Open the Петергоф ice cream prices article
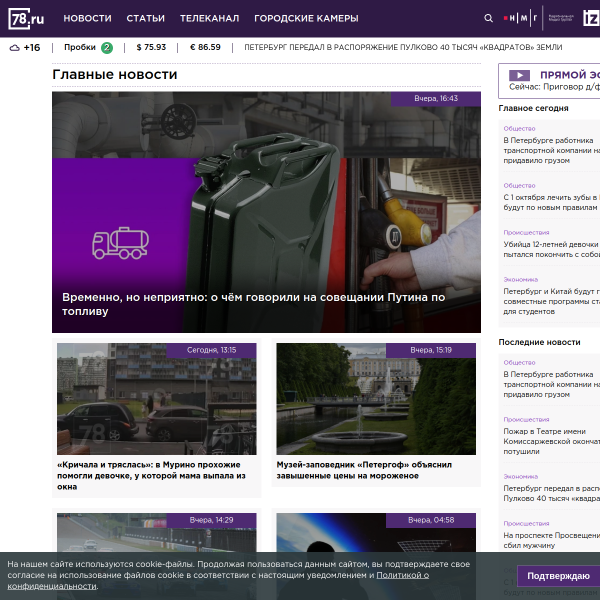Image resolution: width=600 pixels, height=600 pixels. (364, 470)
